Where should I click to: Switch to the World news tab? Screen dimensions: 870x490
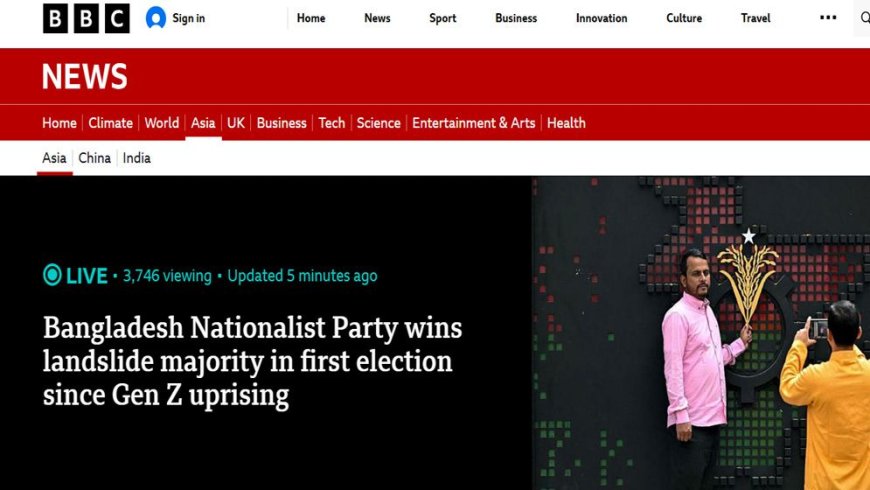point(162,123)
